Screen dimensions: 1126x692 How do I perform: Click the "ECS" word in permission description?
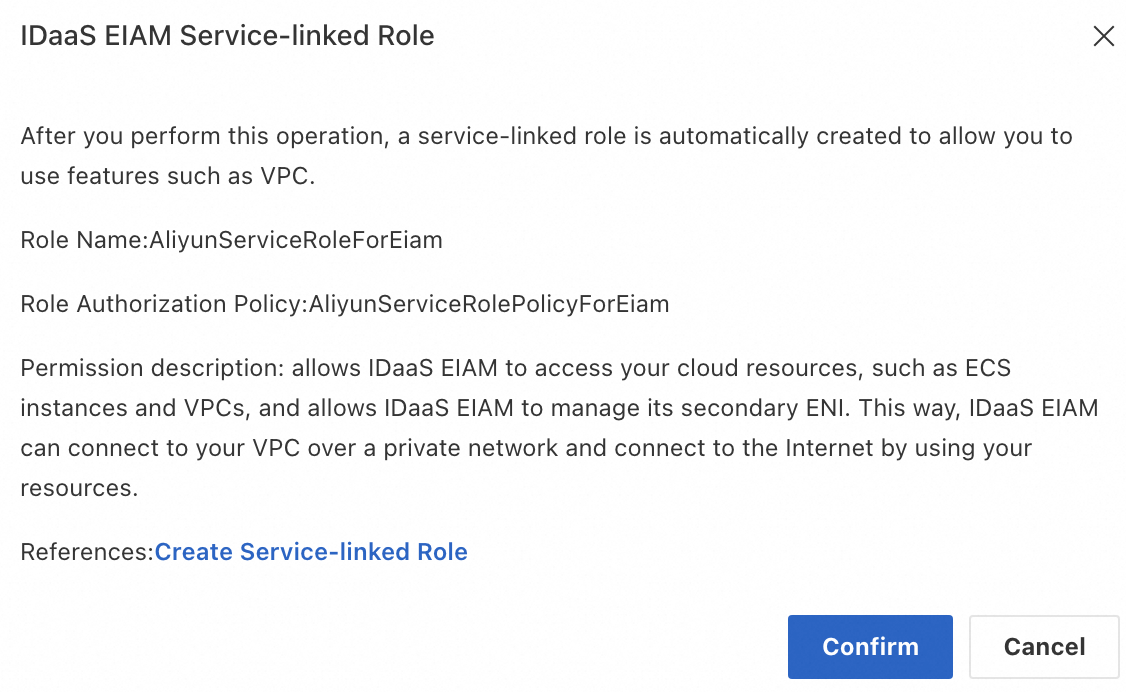click(x=987, y=368)
